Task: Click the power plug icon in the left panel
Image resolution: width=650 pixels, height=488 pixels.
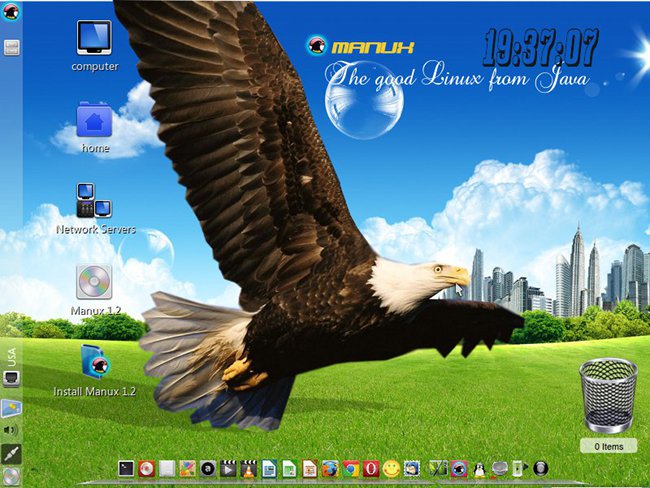Action: (11, 454)
